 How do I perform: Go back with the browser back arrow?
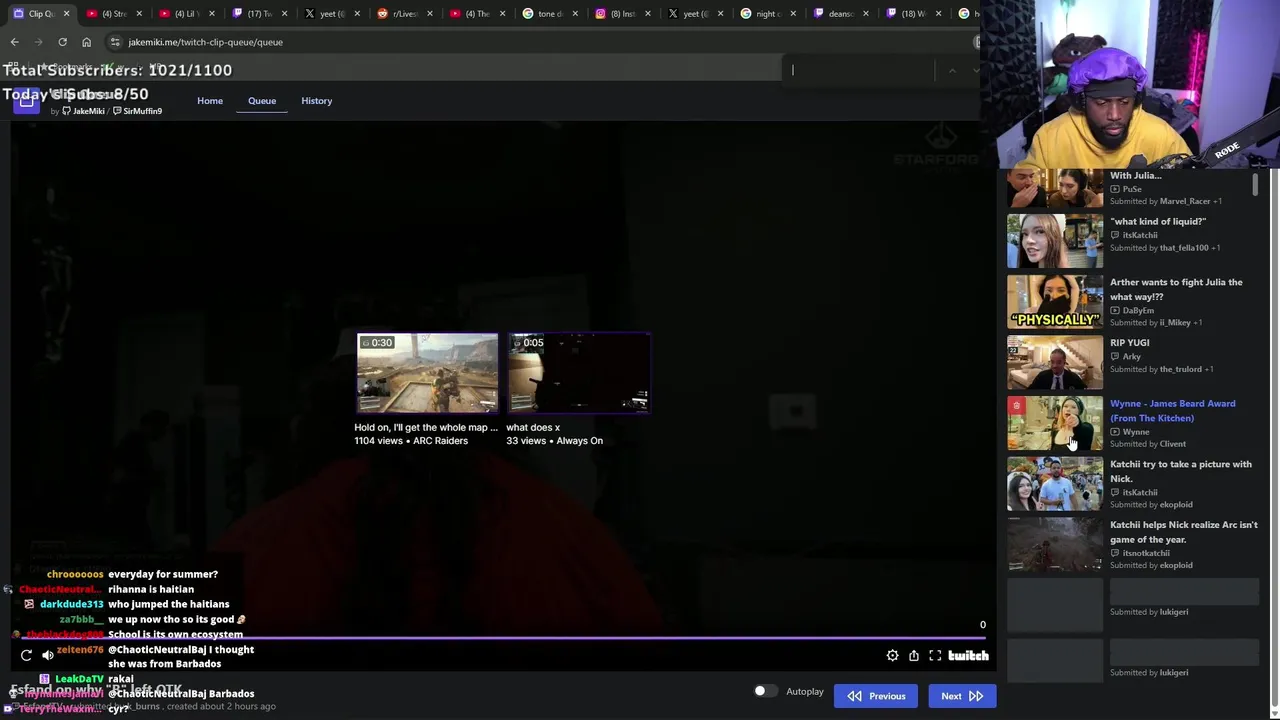pos(14,42)
